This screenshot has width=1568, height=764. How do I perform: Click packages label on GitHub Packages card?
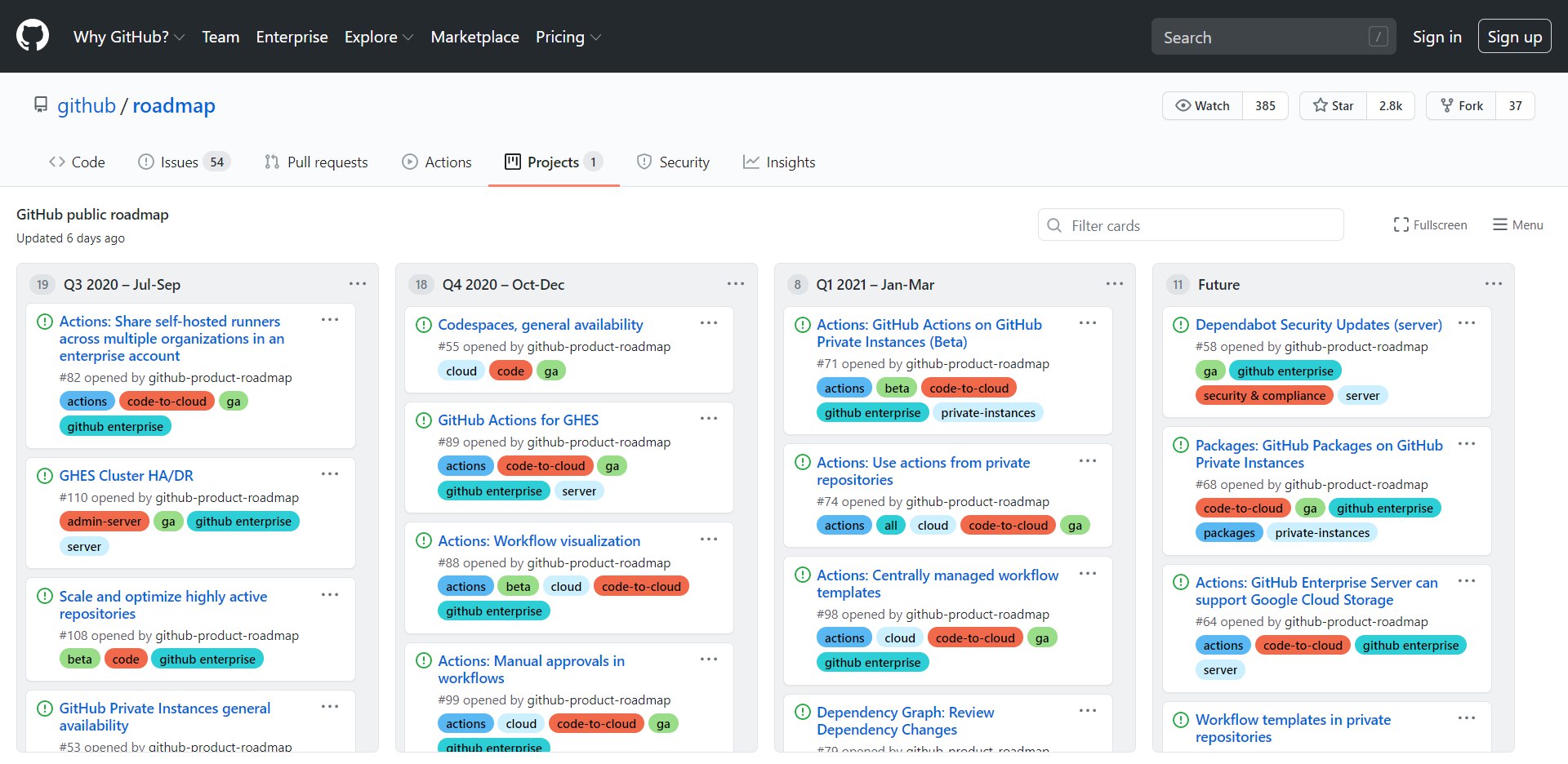(x=1229, y=533)
